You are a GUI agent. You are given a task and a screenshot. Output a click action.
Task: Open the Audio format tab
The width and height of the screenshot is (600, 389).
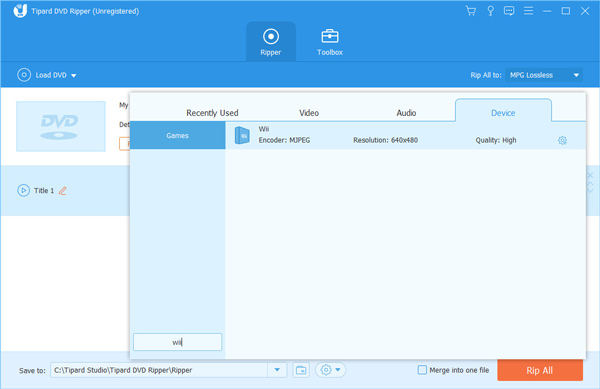tap(406, 113)
